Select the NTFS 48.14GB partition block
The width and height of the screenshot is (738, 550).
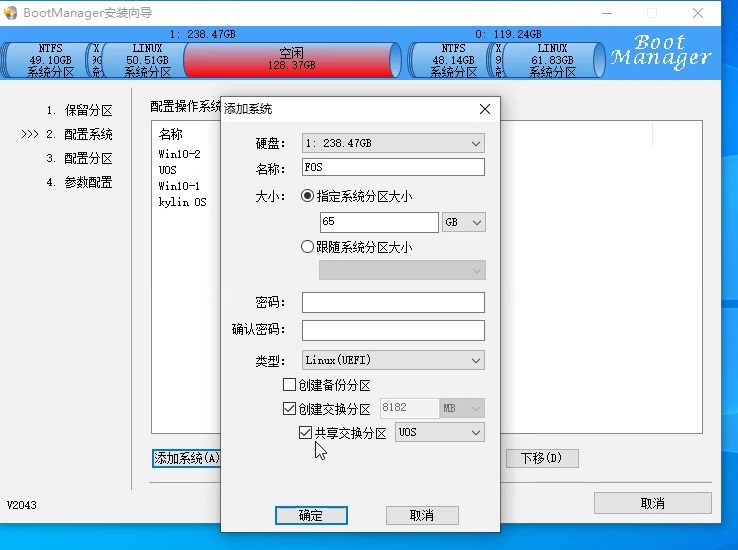[x=452, y=60]
